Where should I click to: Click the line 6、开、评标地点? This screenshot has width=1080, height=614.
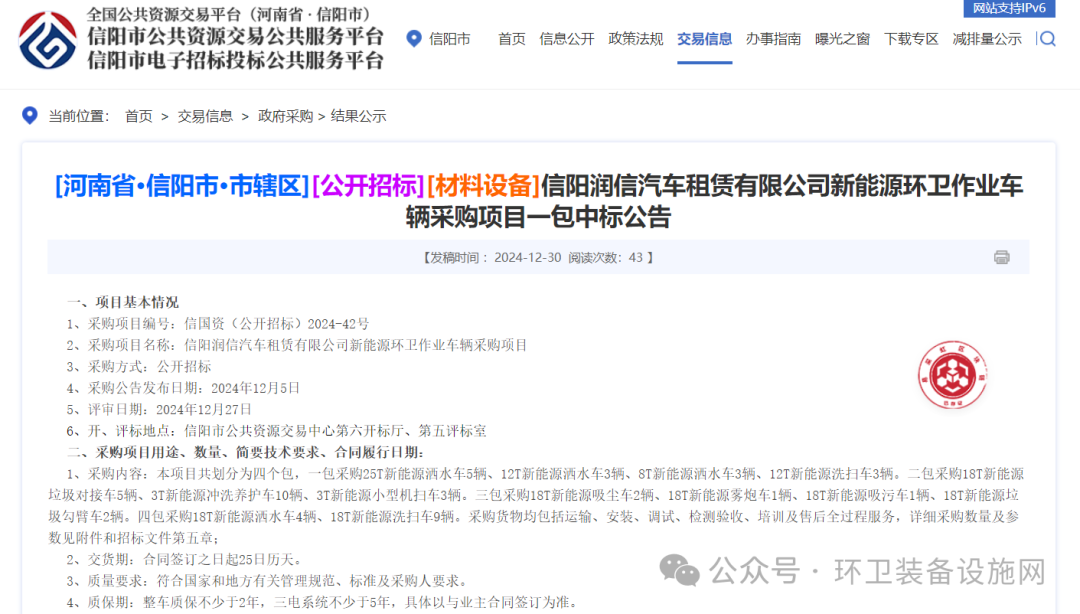(276, 431)
